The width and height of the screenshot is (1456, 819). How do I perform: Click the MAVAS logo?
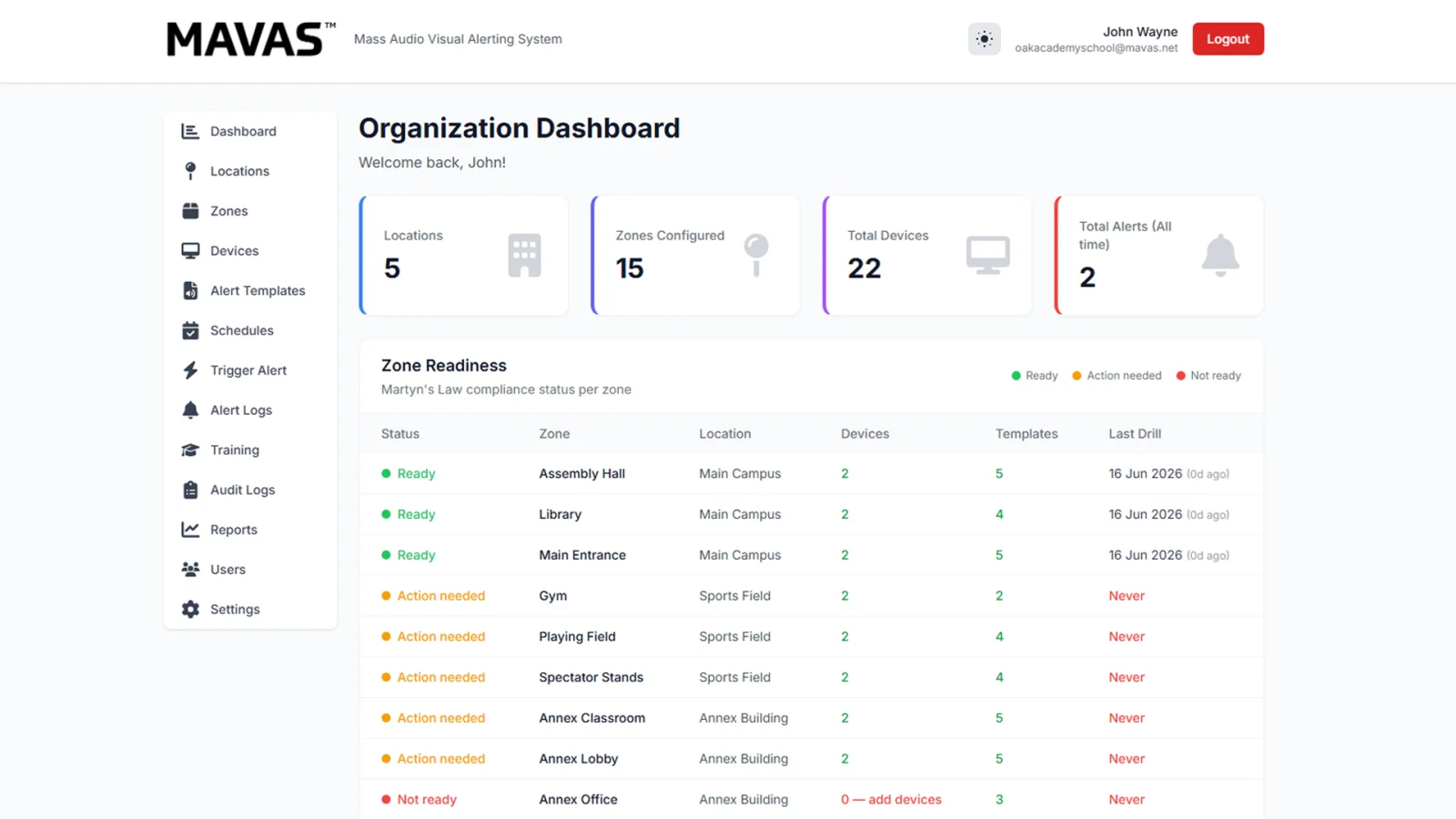pyautogui.click(x=250, y=39)
